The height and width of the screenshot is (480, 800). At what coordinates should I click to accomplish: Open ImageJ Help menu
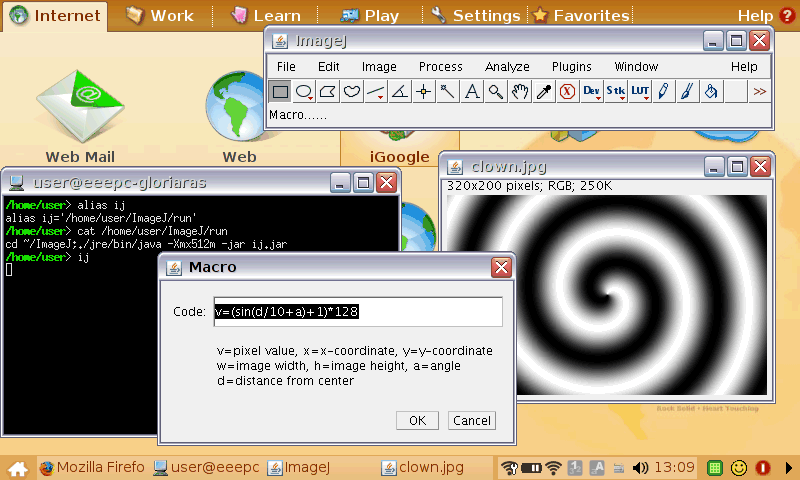click(x=744, y=67)
